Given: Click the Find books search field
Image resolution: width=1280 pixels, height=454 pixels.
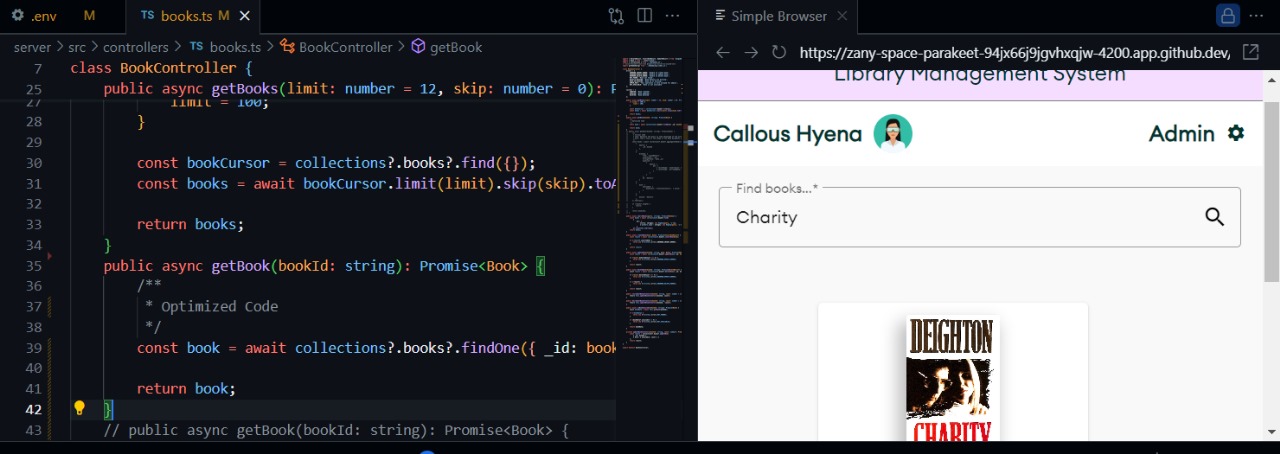Looking at the screenshot, I should click(960, 217).
